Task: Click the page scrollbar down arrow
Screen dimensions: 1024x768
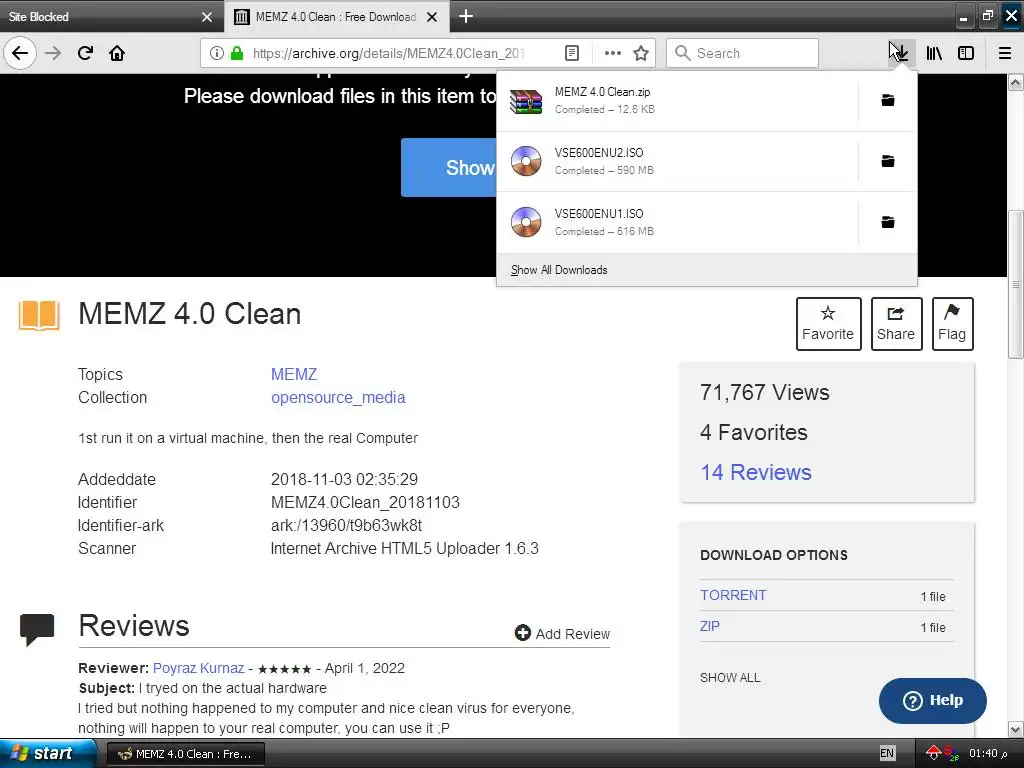Action: pos(1015,729)
